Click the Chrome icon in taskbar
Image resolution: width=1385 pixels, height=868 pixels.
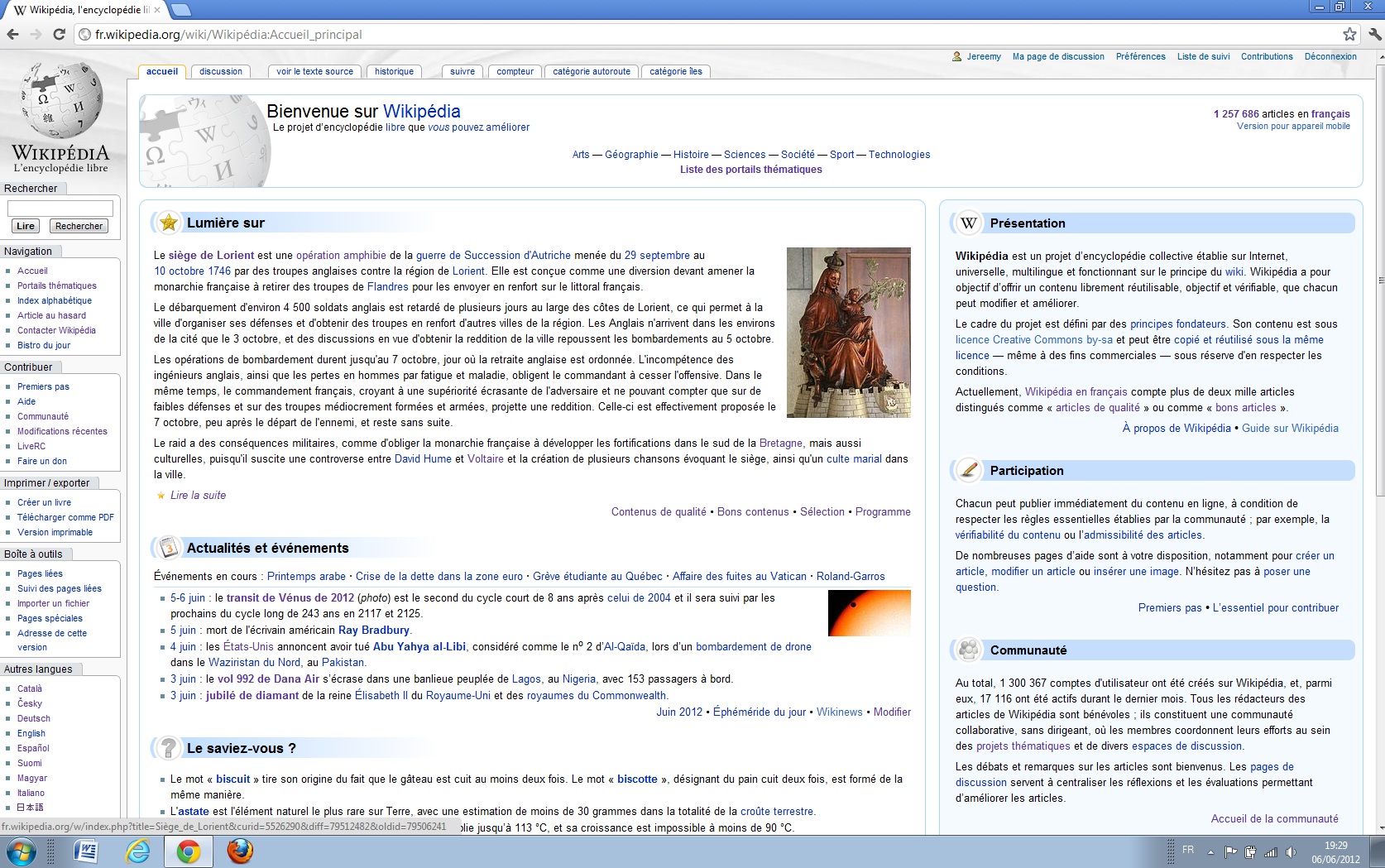(x=189, y=851)
